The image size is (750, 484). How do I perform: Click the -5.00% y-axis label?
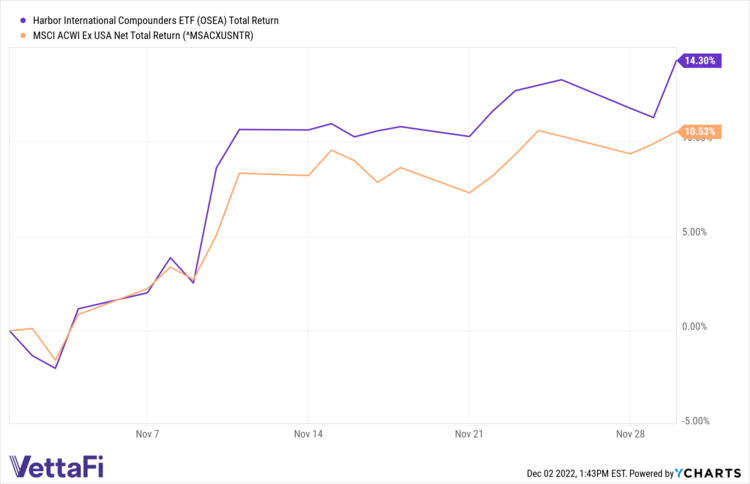692,420
